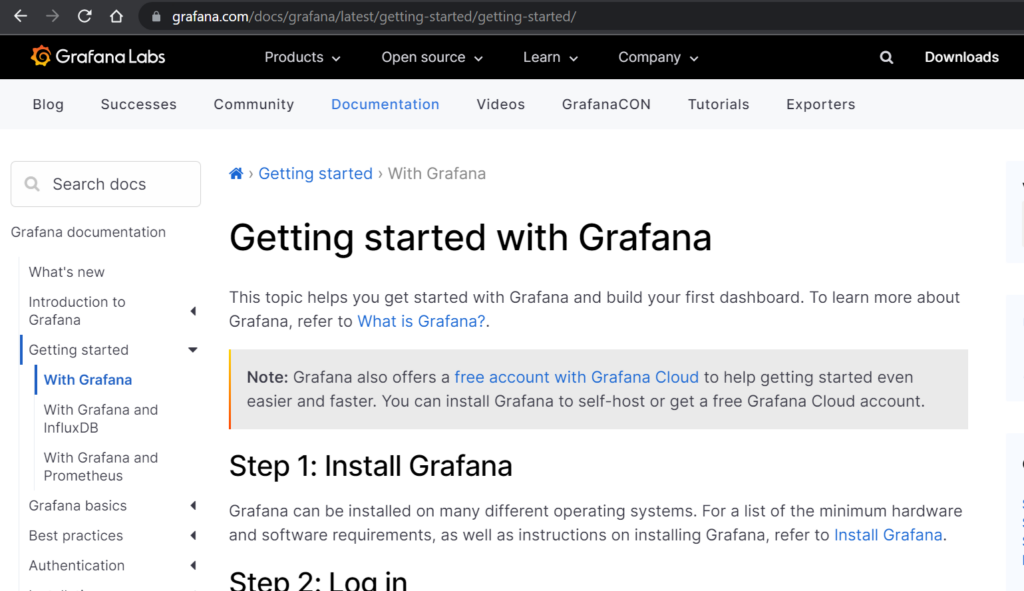Click the padlock icon in address bar

155,17
